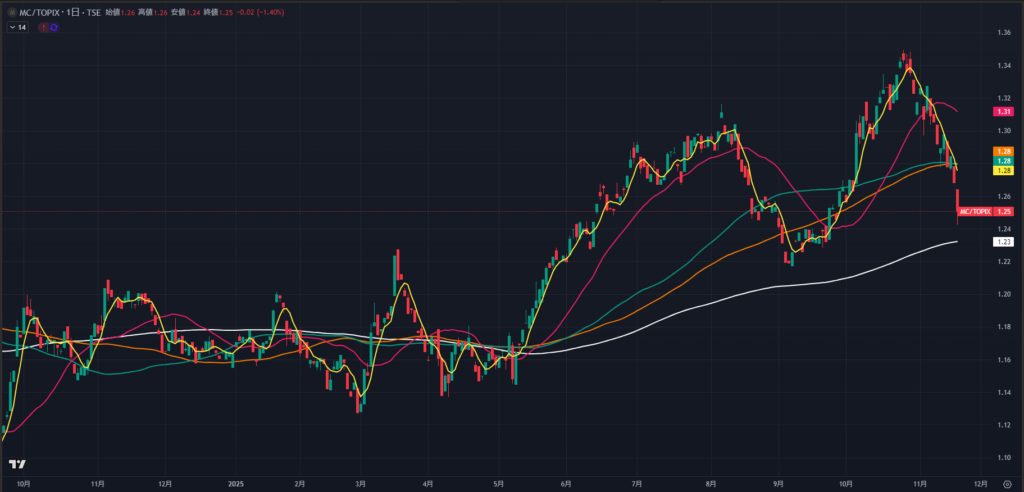Click the 2025 year marker on time axis
This screenshot has height=492, width=1024.
[x=237, y=482]
